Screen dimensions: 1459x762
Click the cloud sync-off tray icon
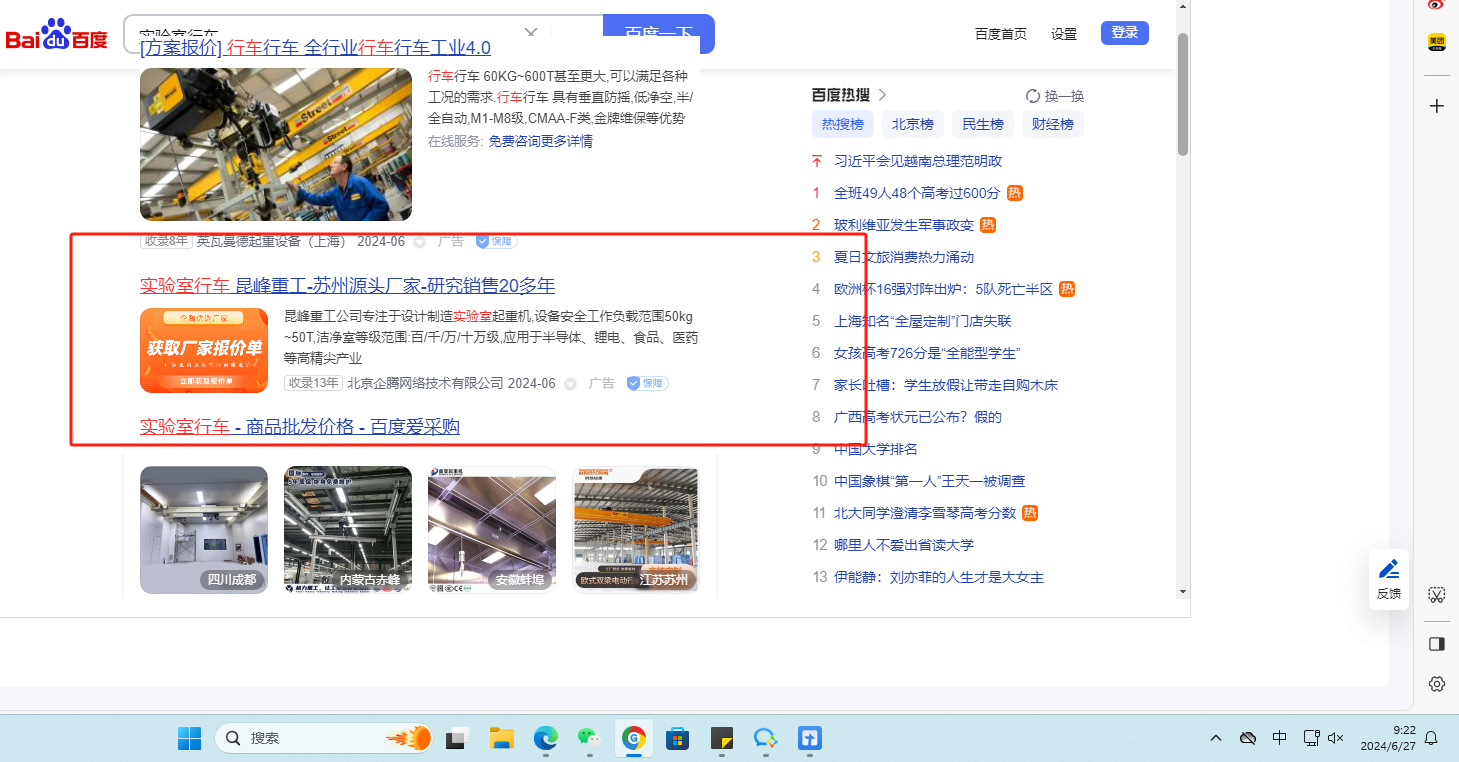[x=1248, y=738]
